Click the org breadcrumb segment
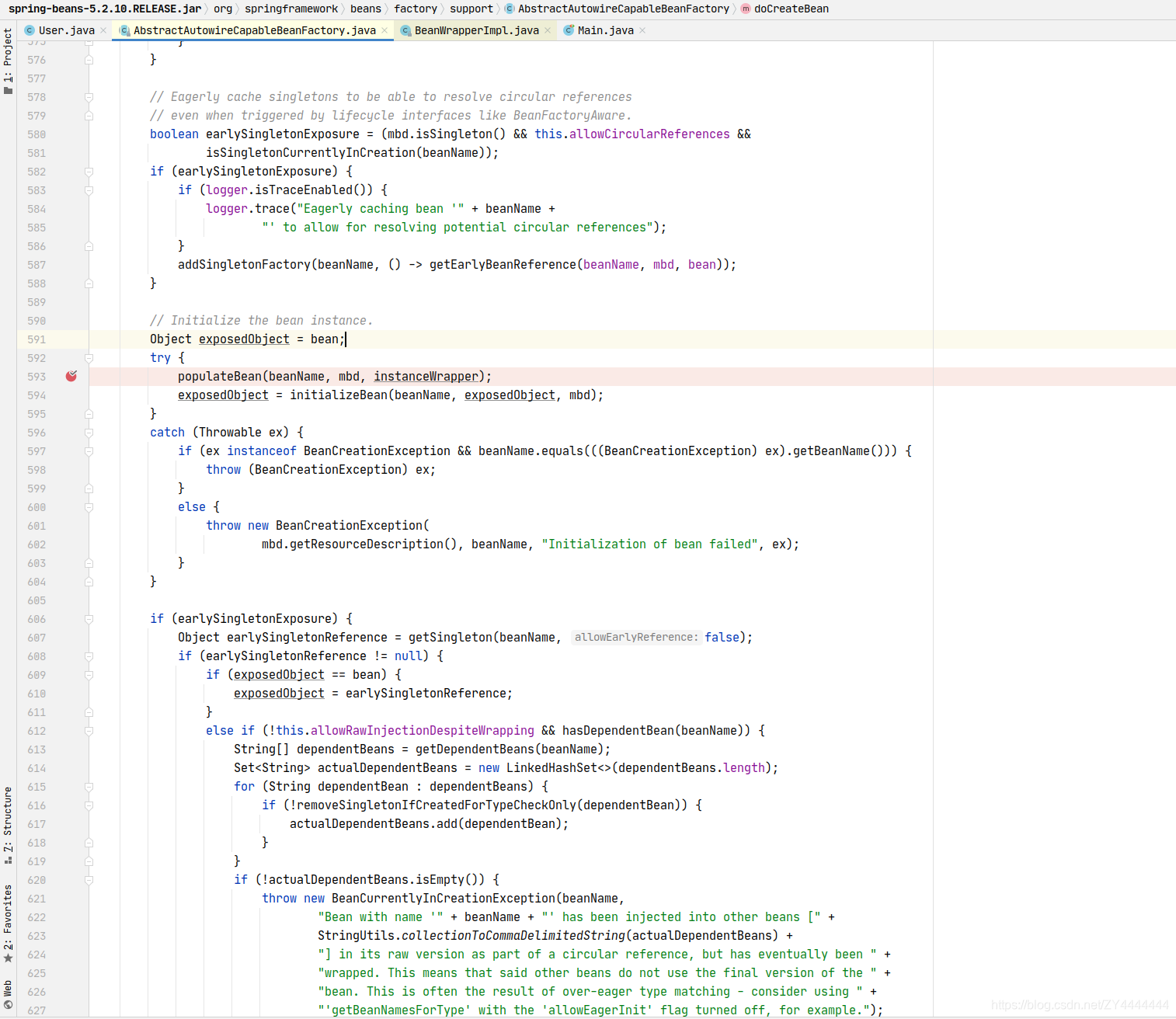The image size is (1176, 1019). (223, 9)
